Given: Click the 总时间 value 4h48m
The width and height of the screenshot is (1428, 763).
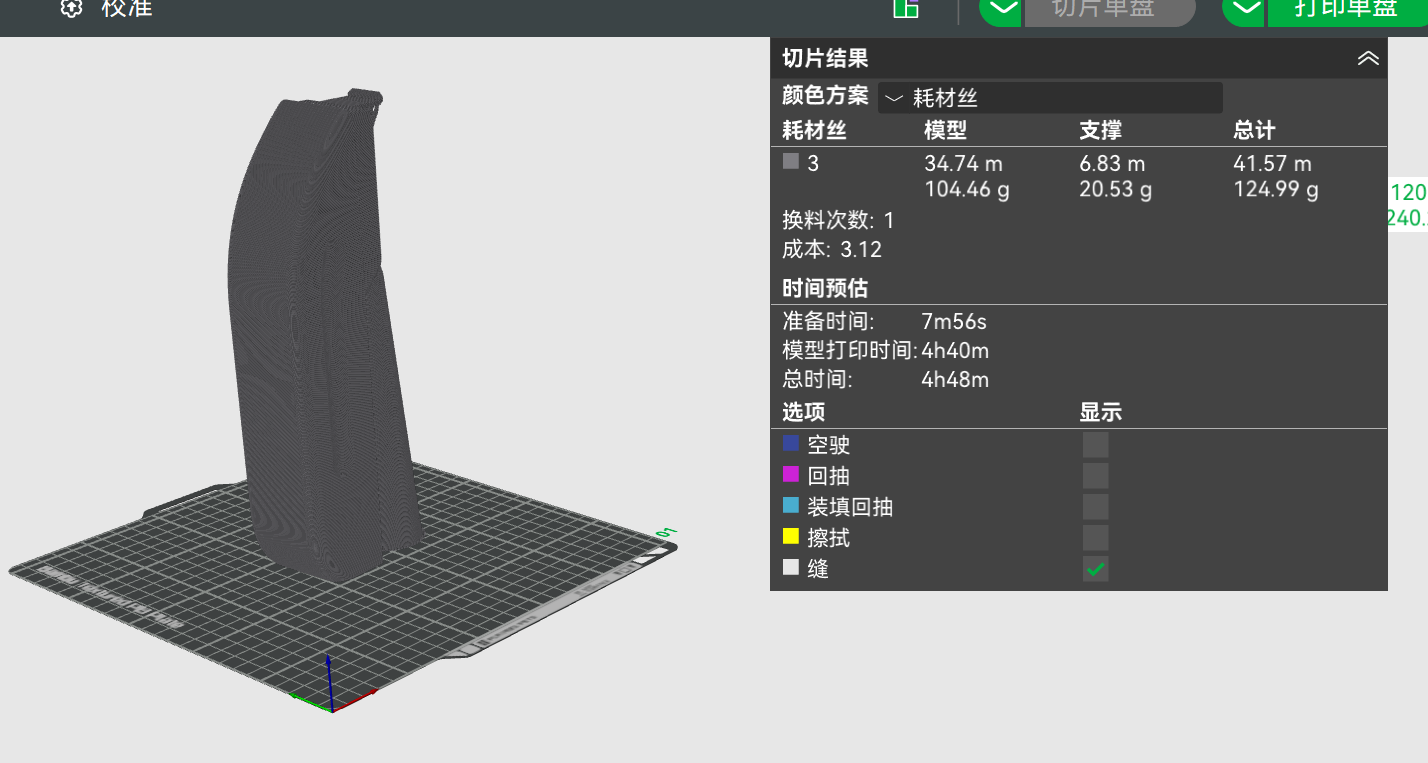Looking at the screenshot, I should tap(955, 380).
